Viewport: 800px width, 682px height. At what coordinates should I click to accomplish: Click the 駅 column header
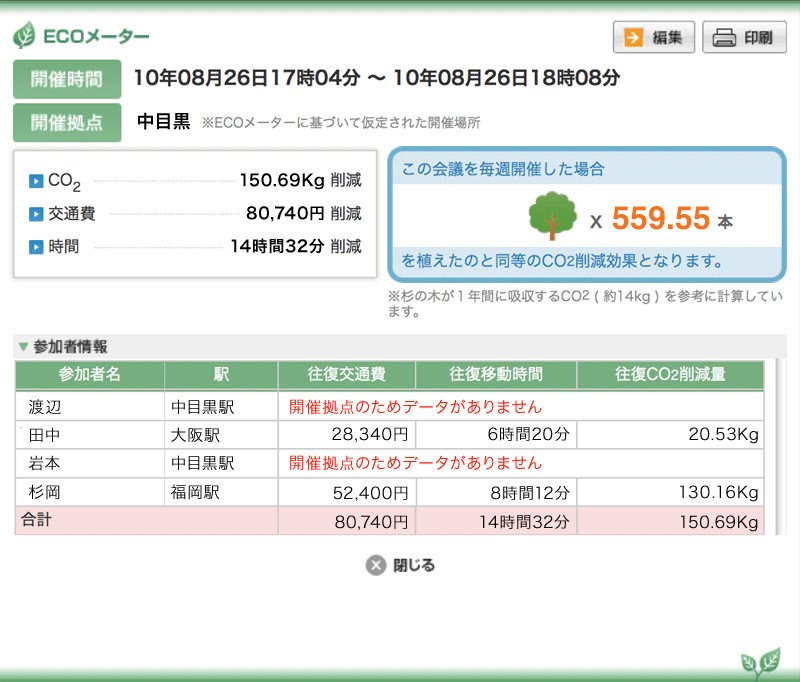coord(221,375)
